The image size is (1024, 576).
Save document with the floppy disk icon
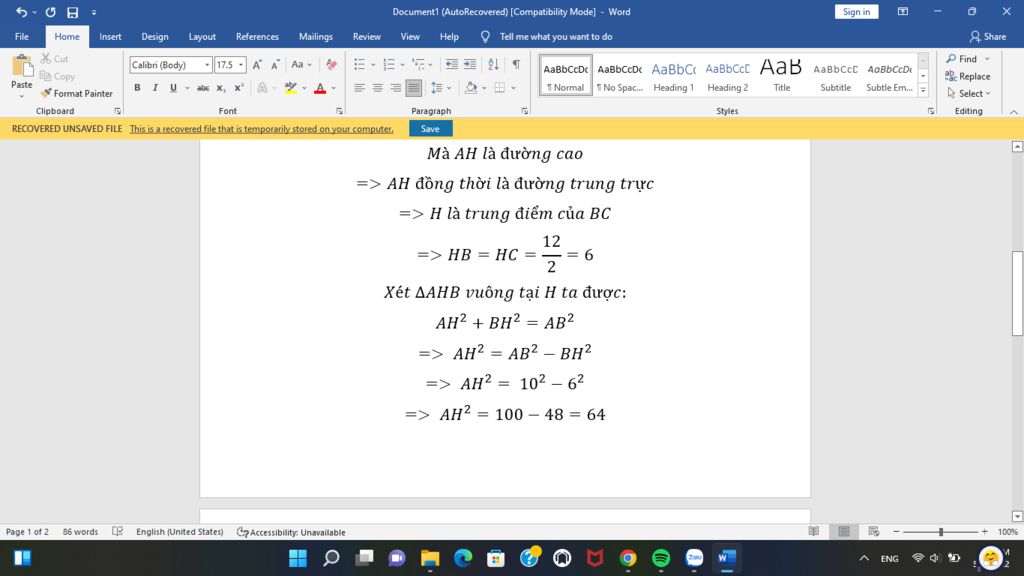[x=72, y=12]
